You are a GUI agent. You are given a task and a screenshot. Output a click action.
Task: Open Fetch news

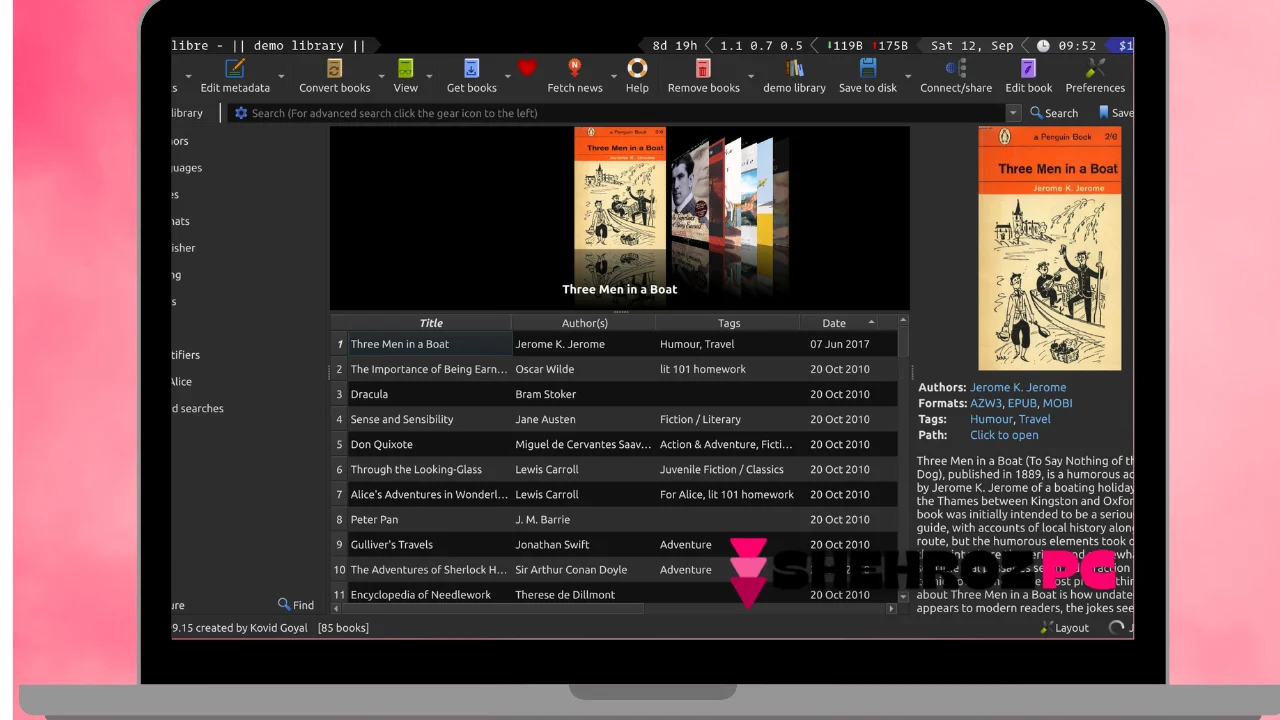pos(575,76)
